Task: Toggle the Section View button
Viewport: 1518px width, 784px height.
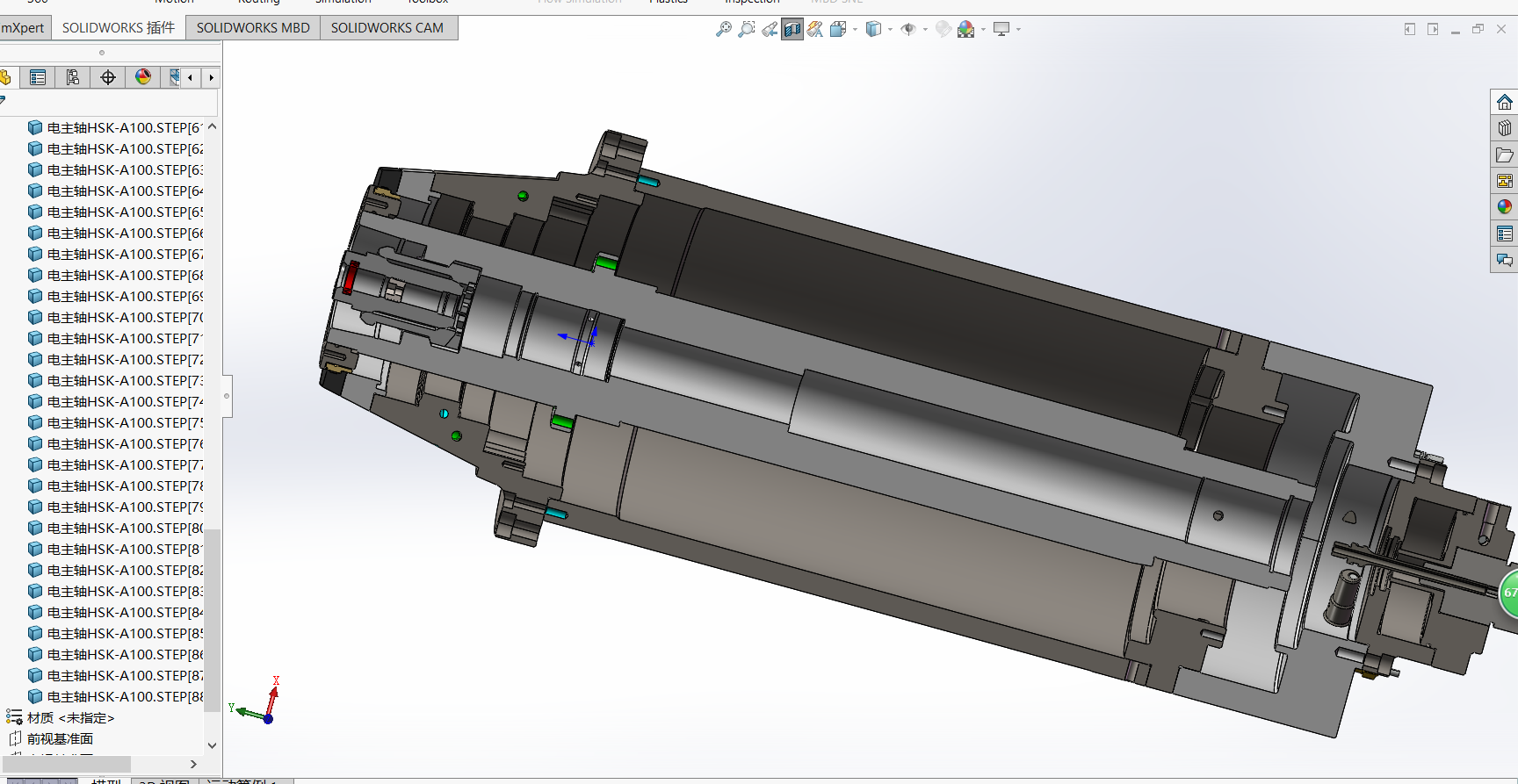Action: pos(792,29)
